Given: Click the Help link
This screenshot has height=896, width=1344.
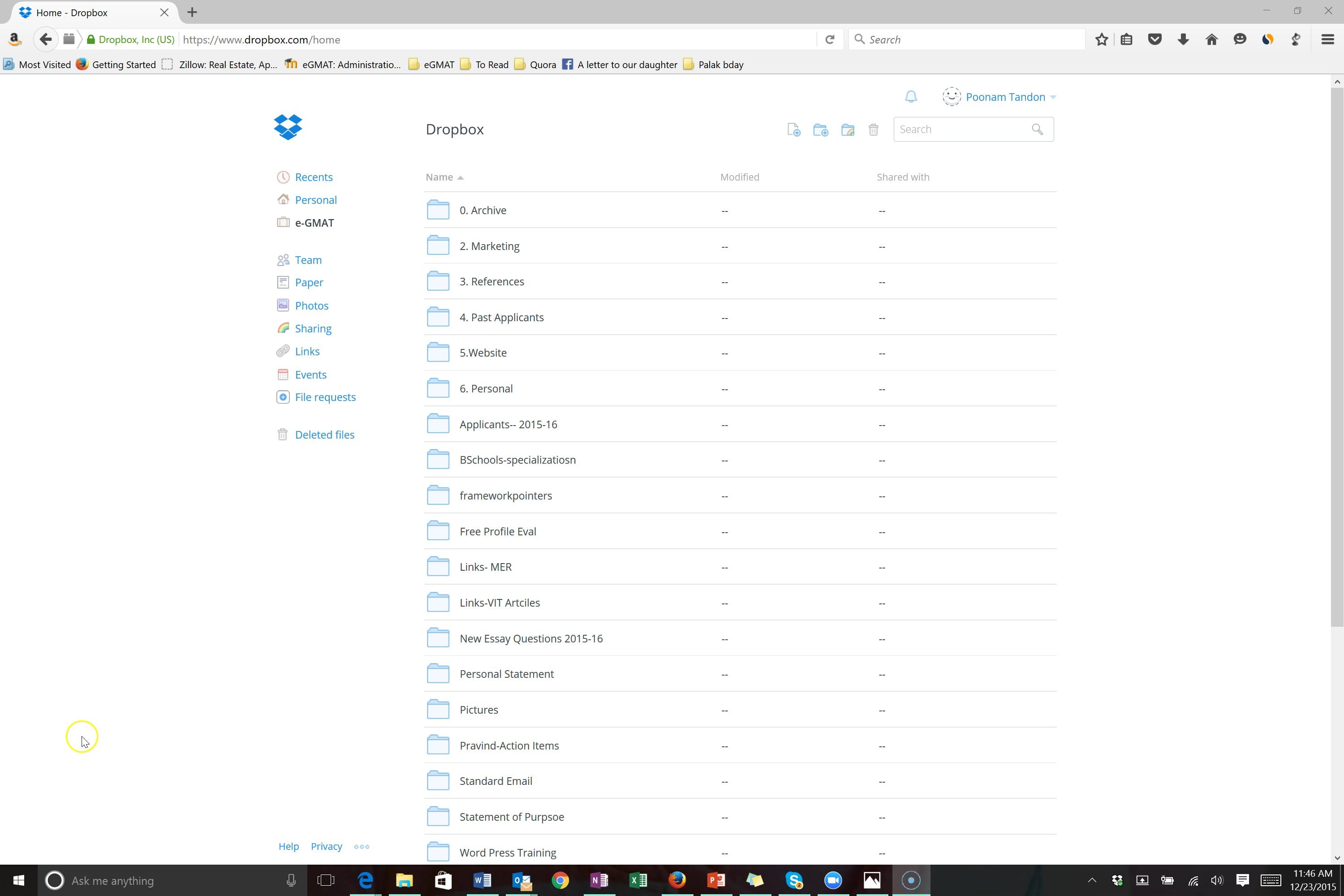Looking at the screenshot, I should coord(289,846).
